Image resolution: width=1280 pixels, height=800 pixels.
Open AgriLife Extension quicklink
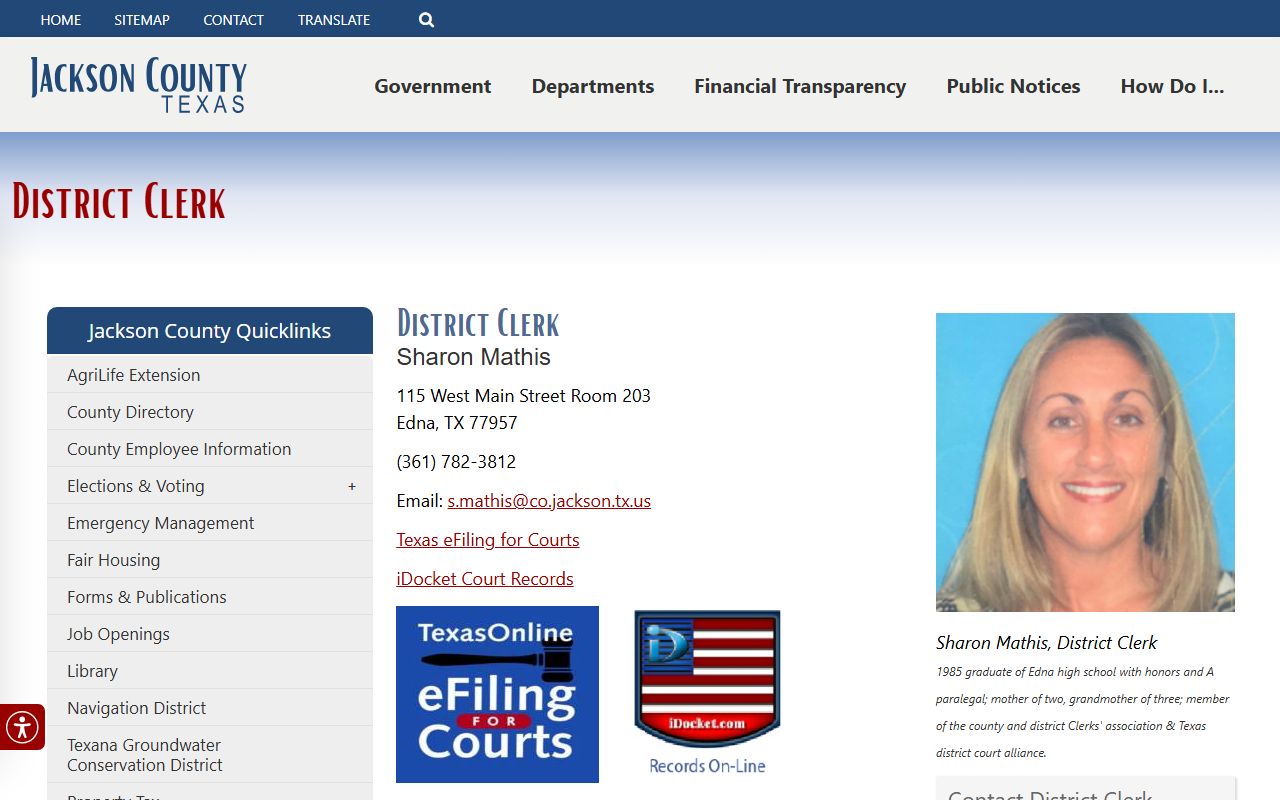210,375
